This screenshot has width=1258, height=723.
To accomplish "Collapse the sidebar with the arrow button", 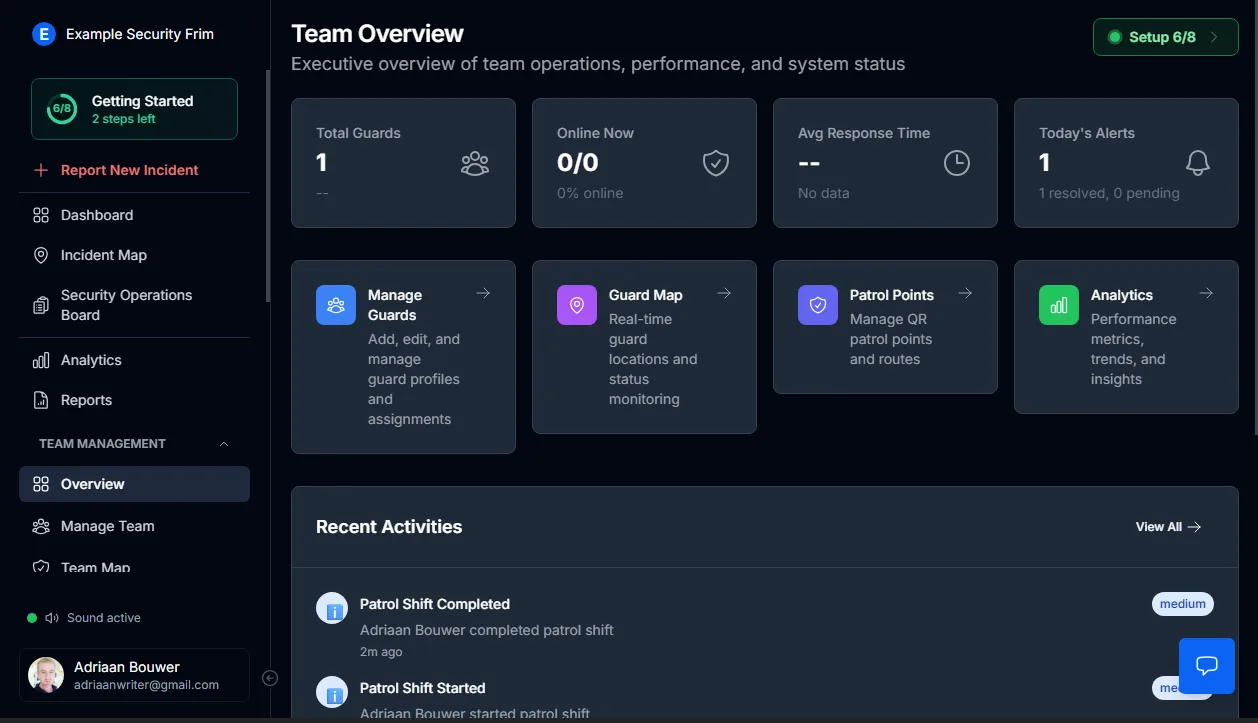I will click(270, 678).
